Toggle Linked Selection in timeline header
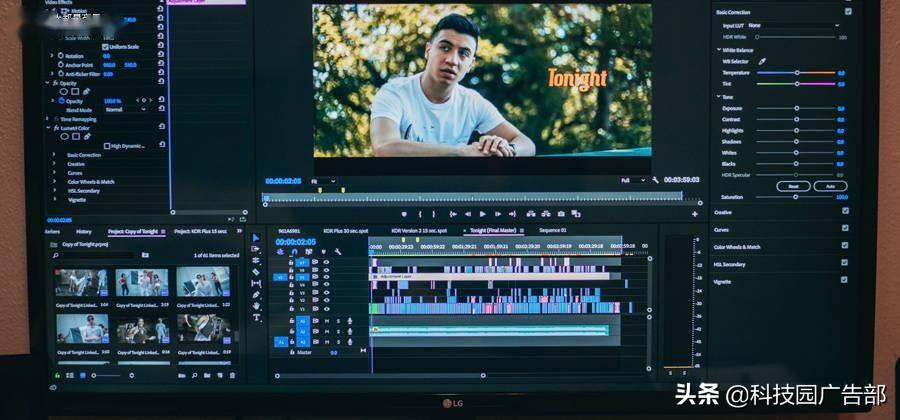 click(x=309, y=251)
